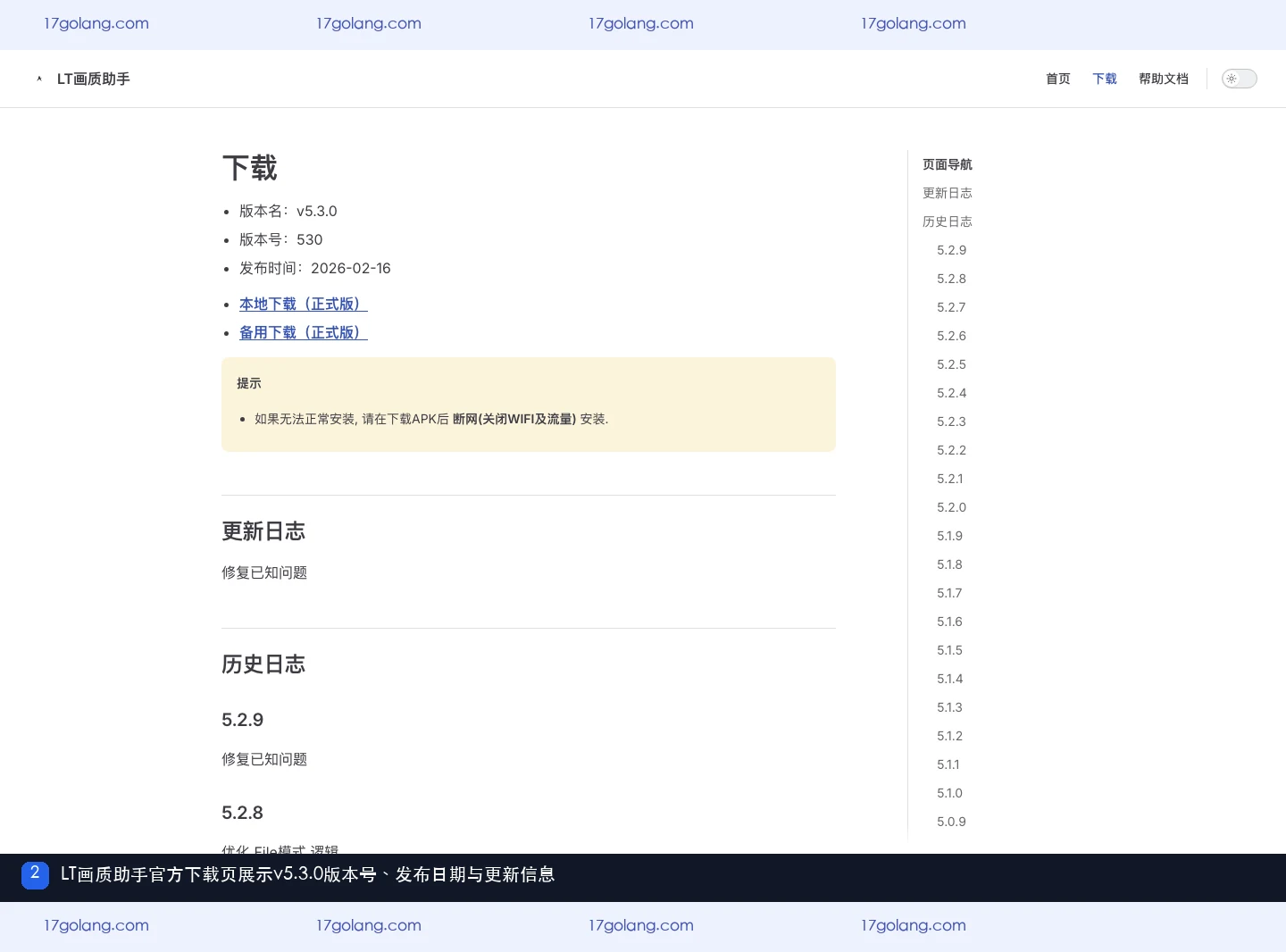Click the 版本名：v5.3.0 line
1286x952 pixels.
[288, 211]
